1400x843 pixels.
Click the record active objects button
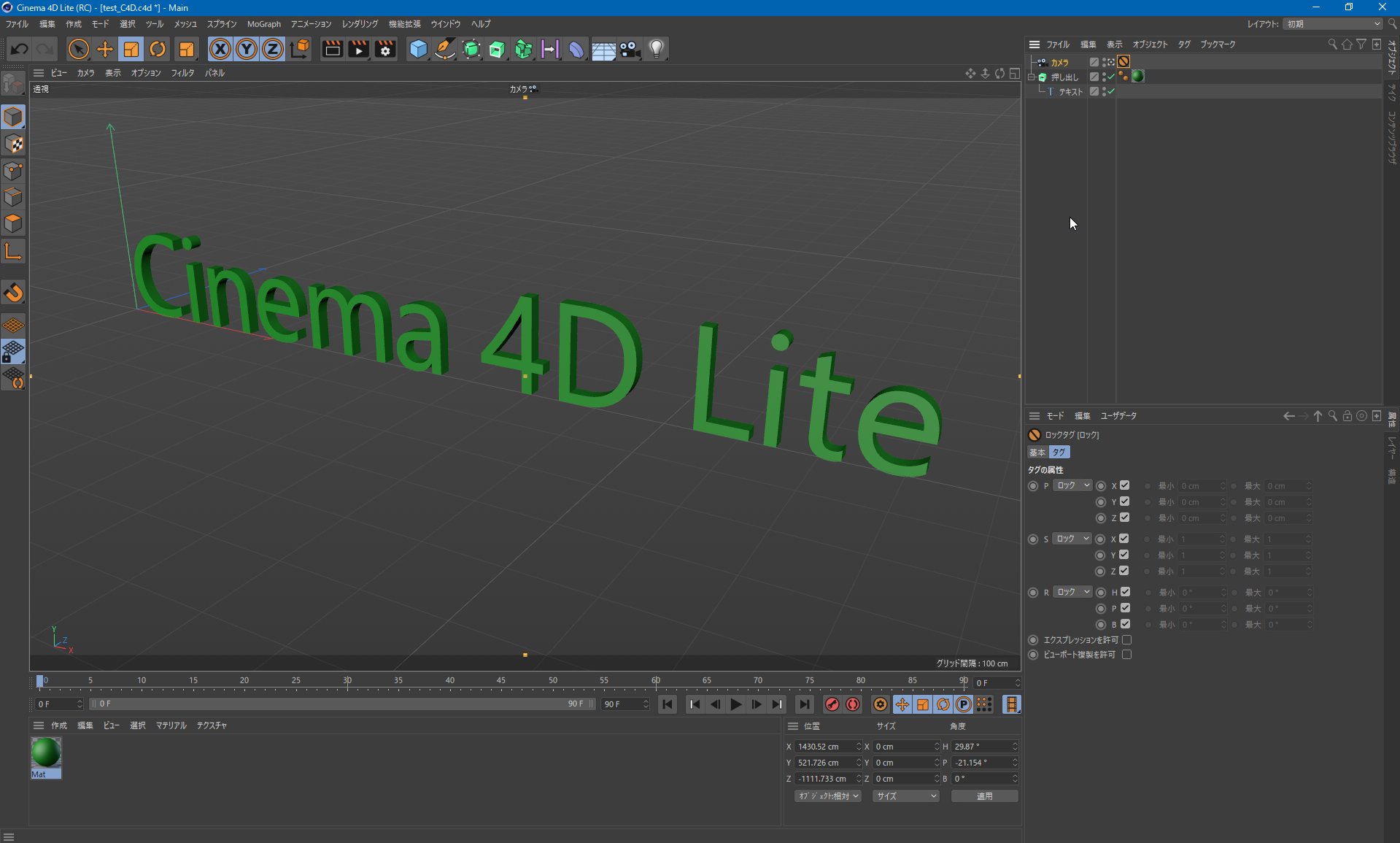coord(832,704)
